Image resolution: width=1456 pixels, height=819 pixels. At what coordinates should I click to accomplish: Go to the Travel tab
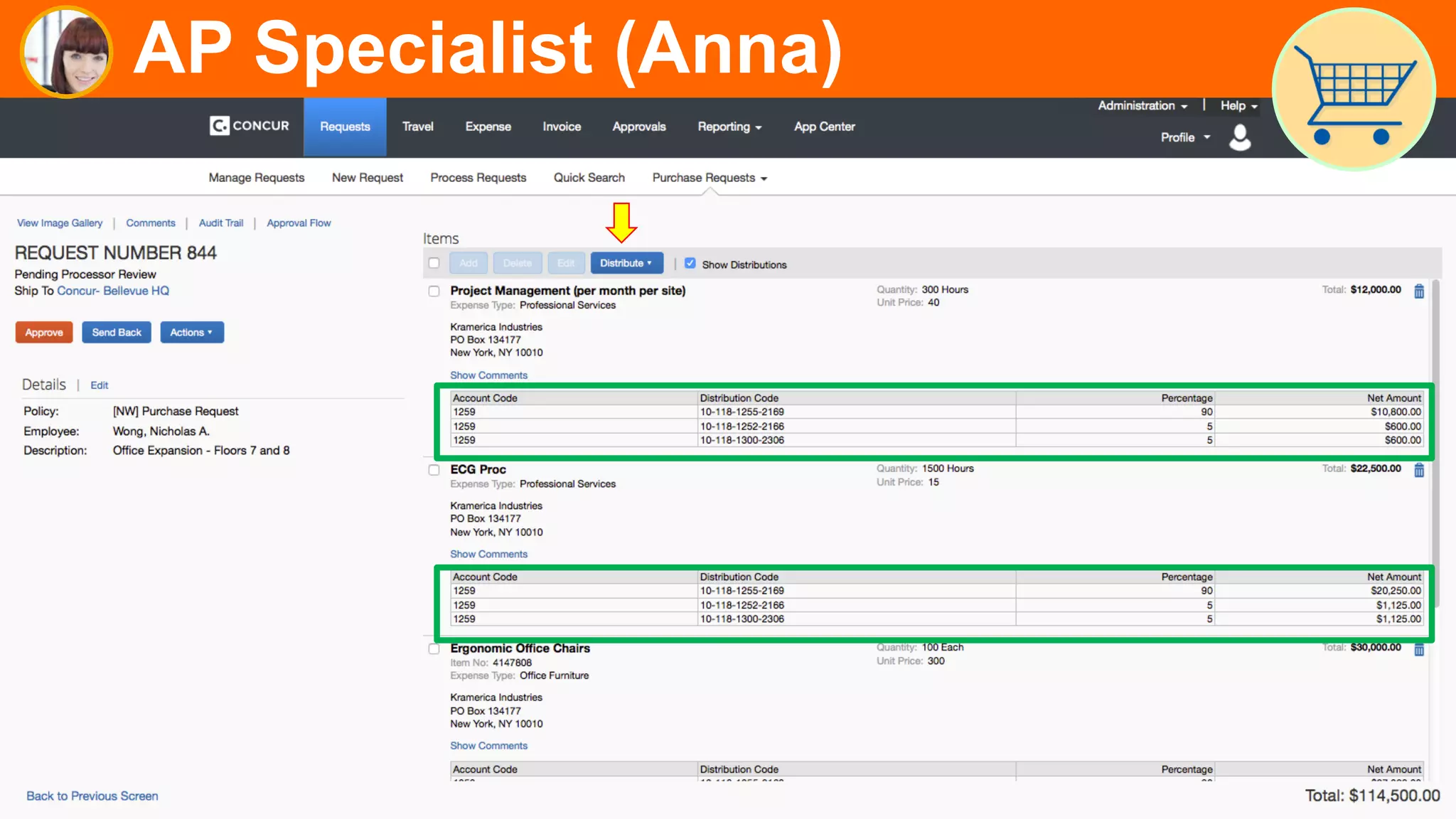(x=417, y=127)
